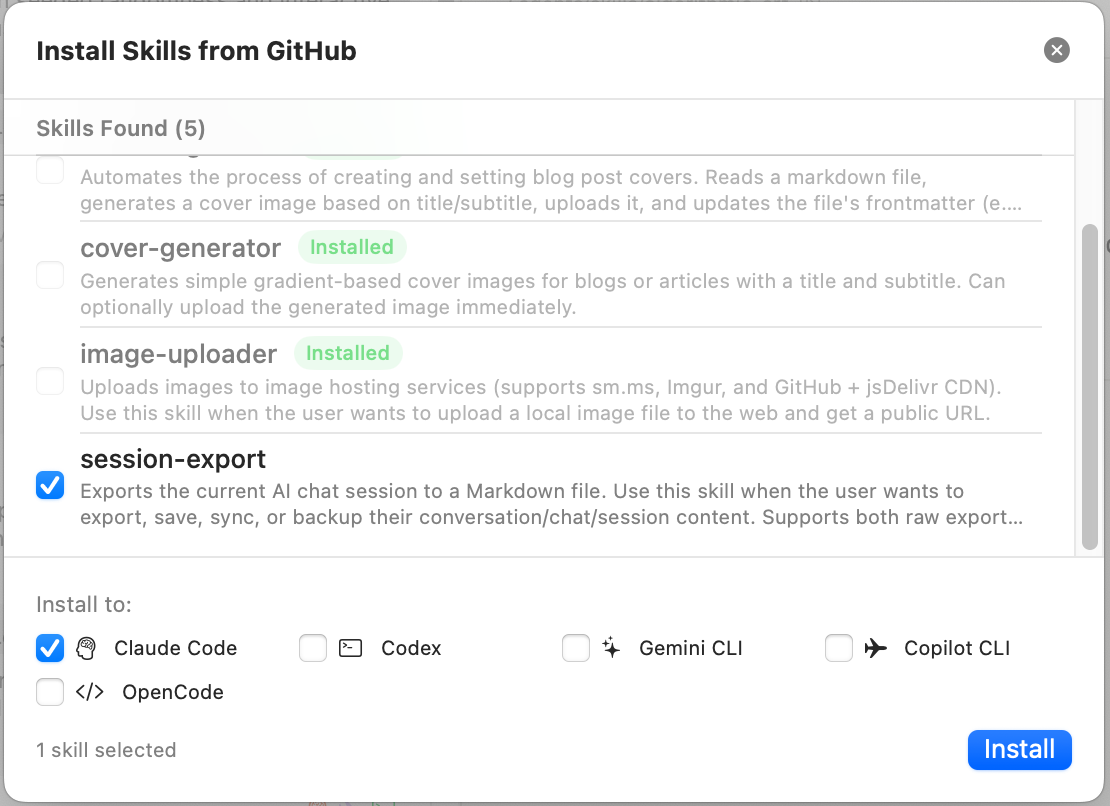Close the Install Skills dialog
The image size is (1110, 806).
tap(1056, 50)
